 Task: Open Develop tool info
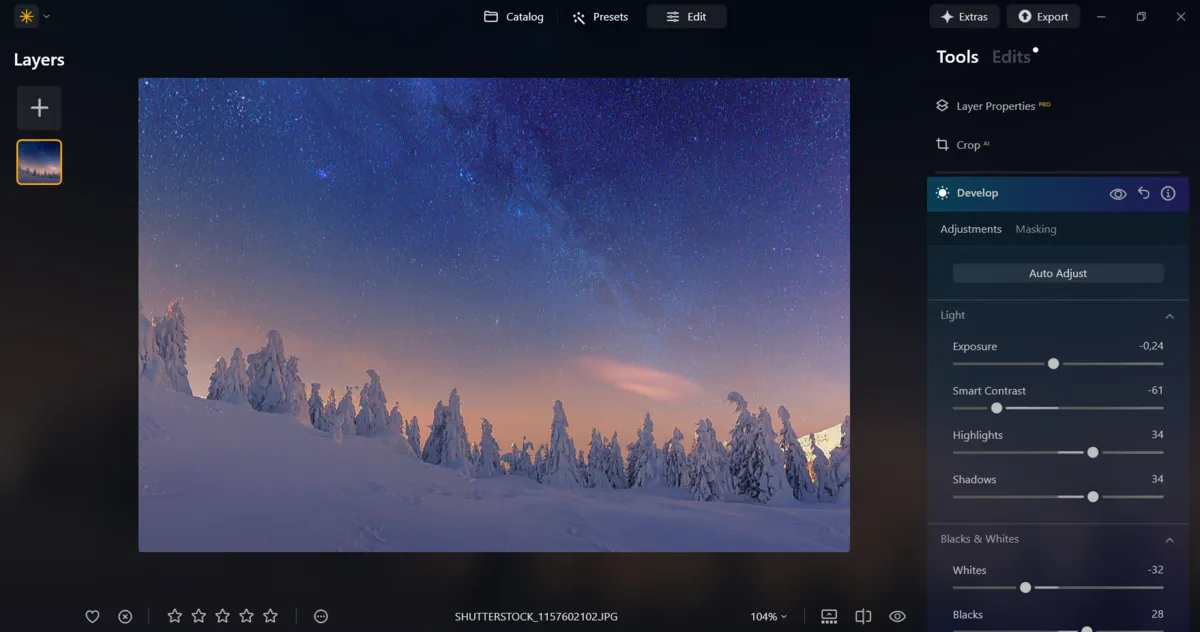pos(1167,192)
